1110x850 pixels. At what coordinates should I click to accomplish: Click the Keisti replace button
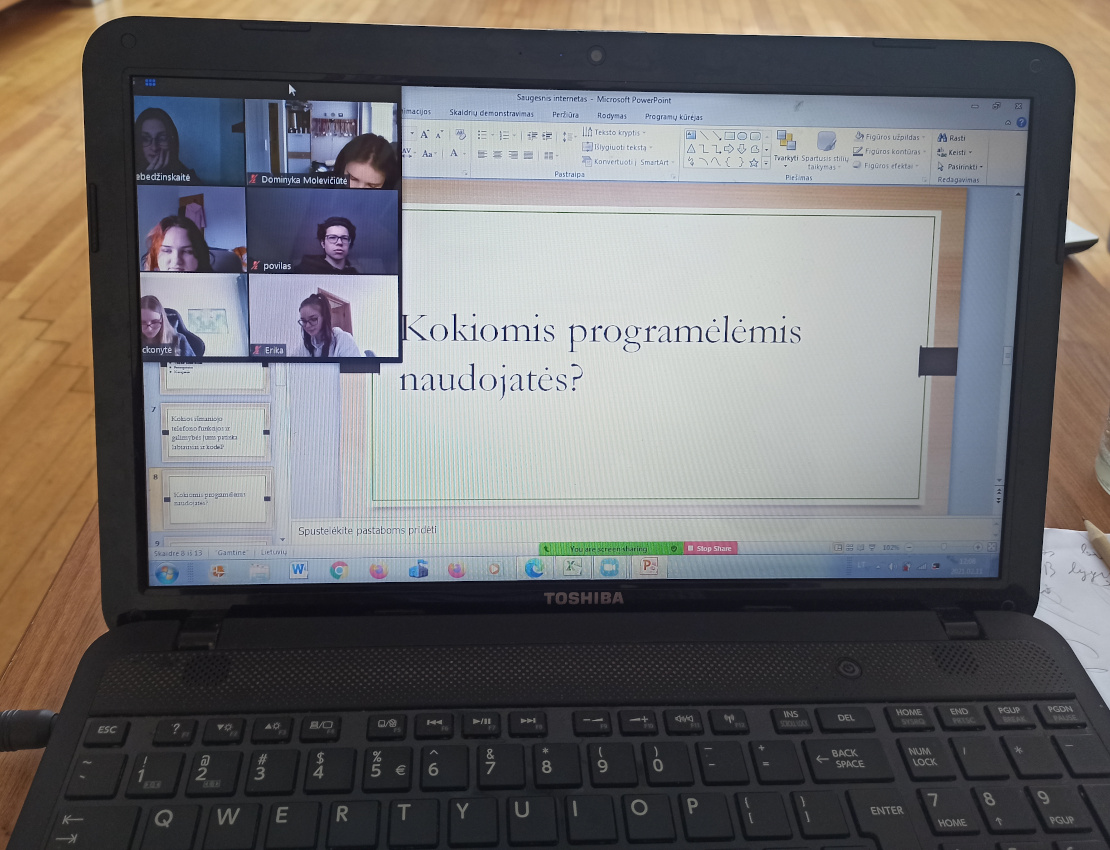click(955, 152)
